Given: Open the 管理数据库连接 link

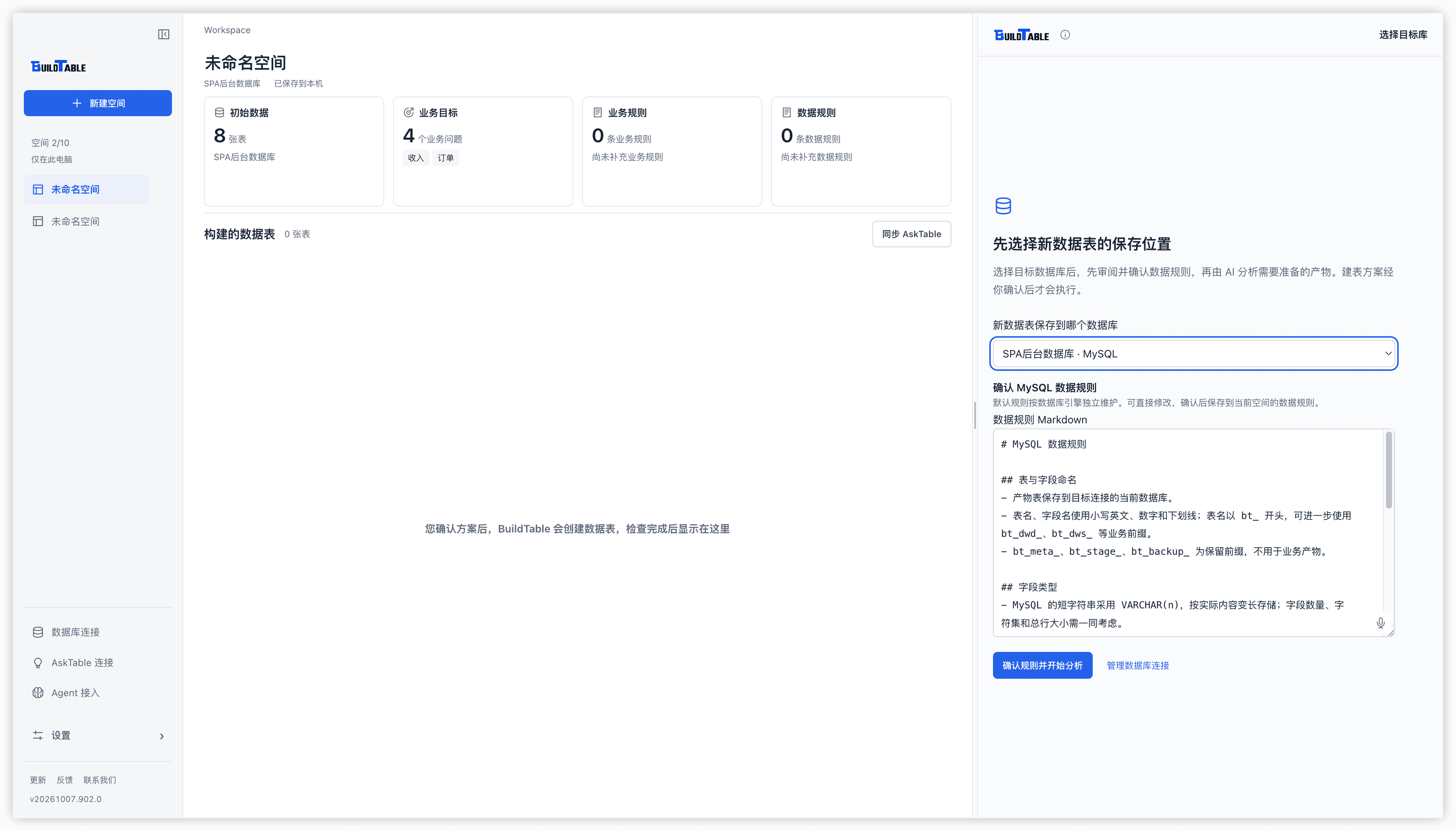Looking at the screenshot, I should tap(1137, 666).
